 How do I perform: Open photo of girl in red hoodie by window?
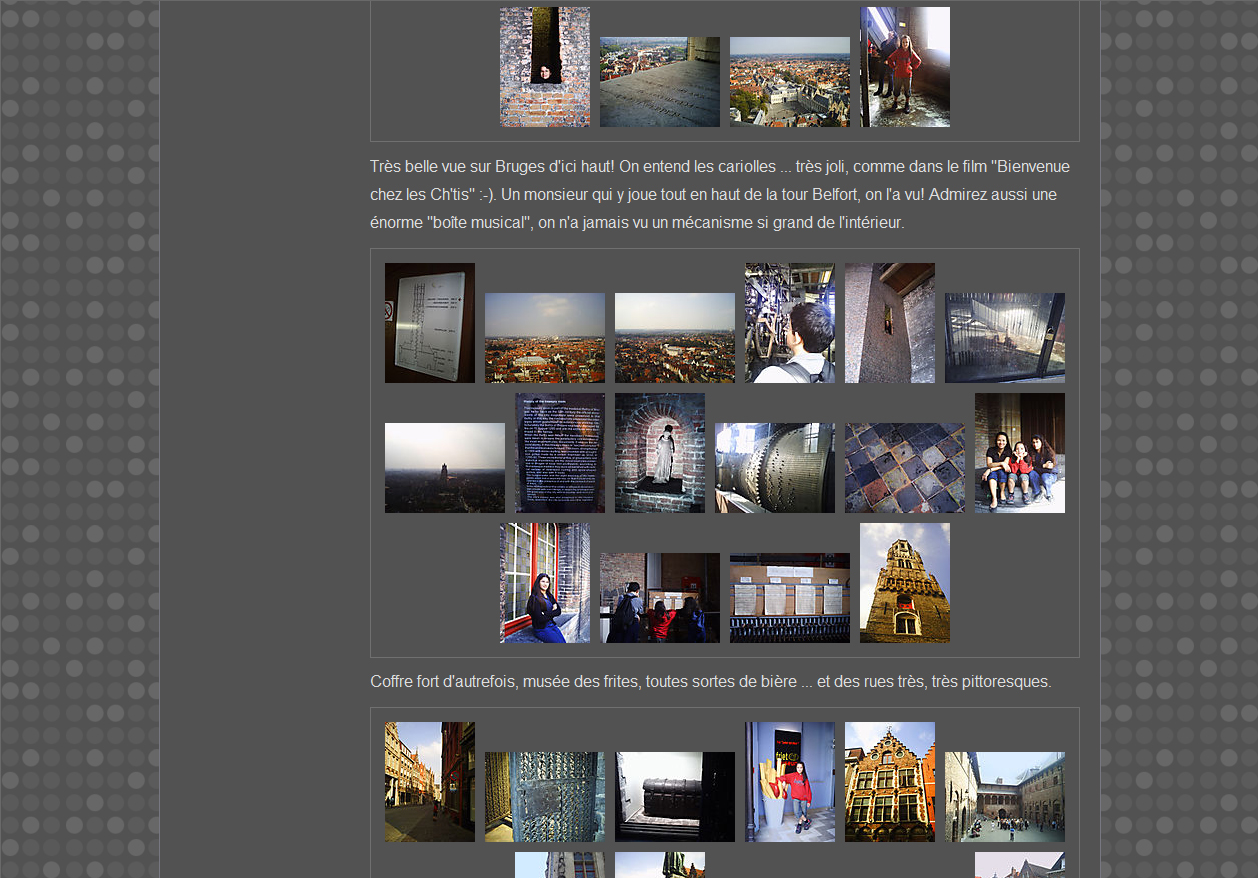(905, 67)
